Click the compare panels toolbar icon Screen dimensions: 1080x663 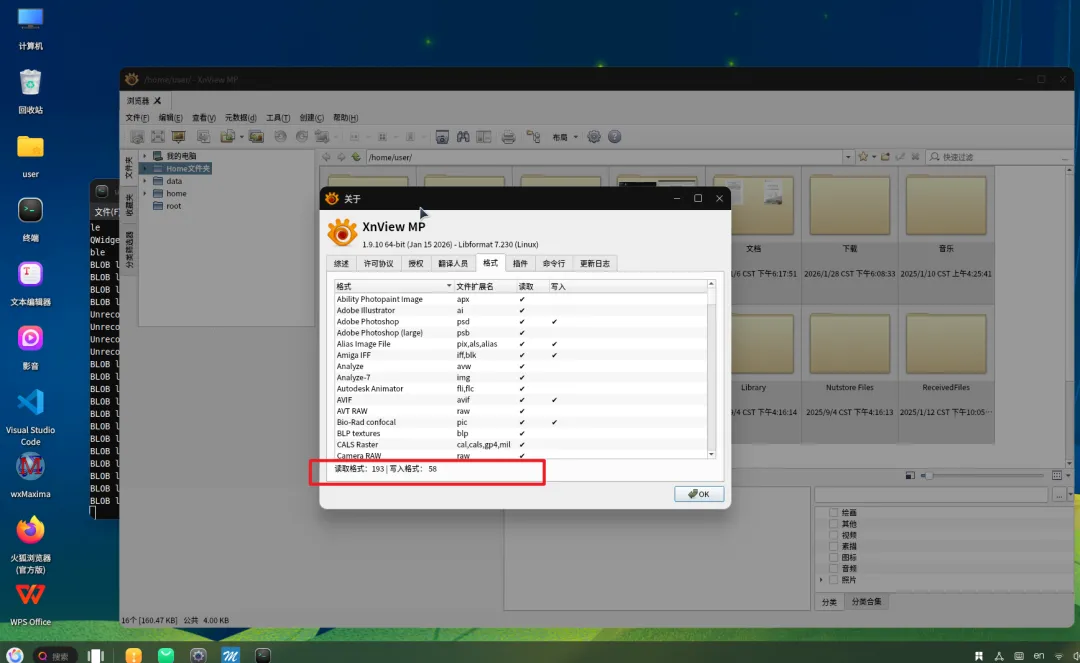click(484, 137)
